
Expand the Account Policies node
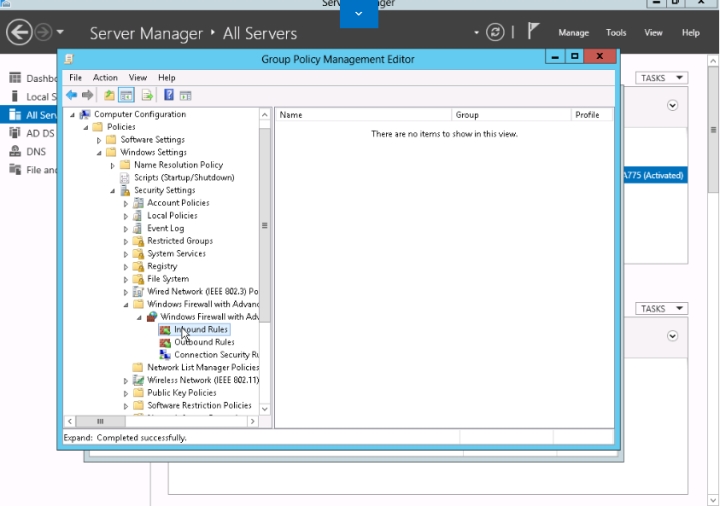click(126, 203)
